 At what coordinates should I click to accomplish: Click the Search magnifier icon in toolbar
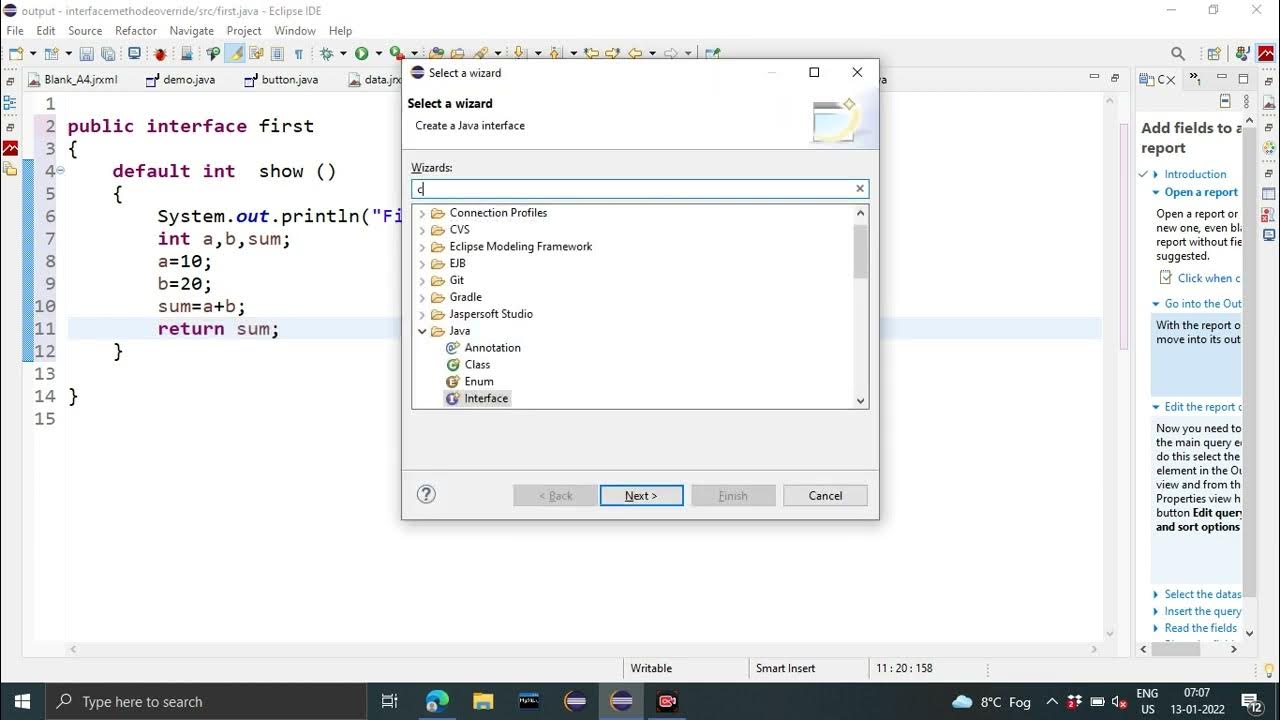(x=1178, y=53)
